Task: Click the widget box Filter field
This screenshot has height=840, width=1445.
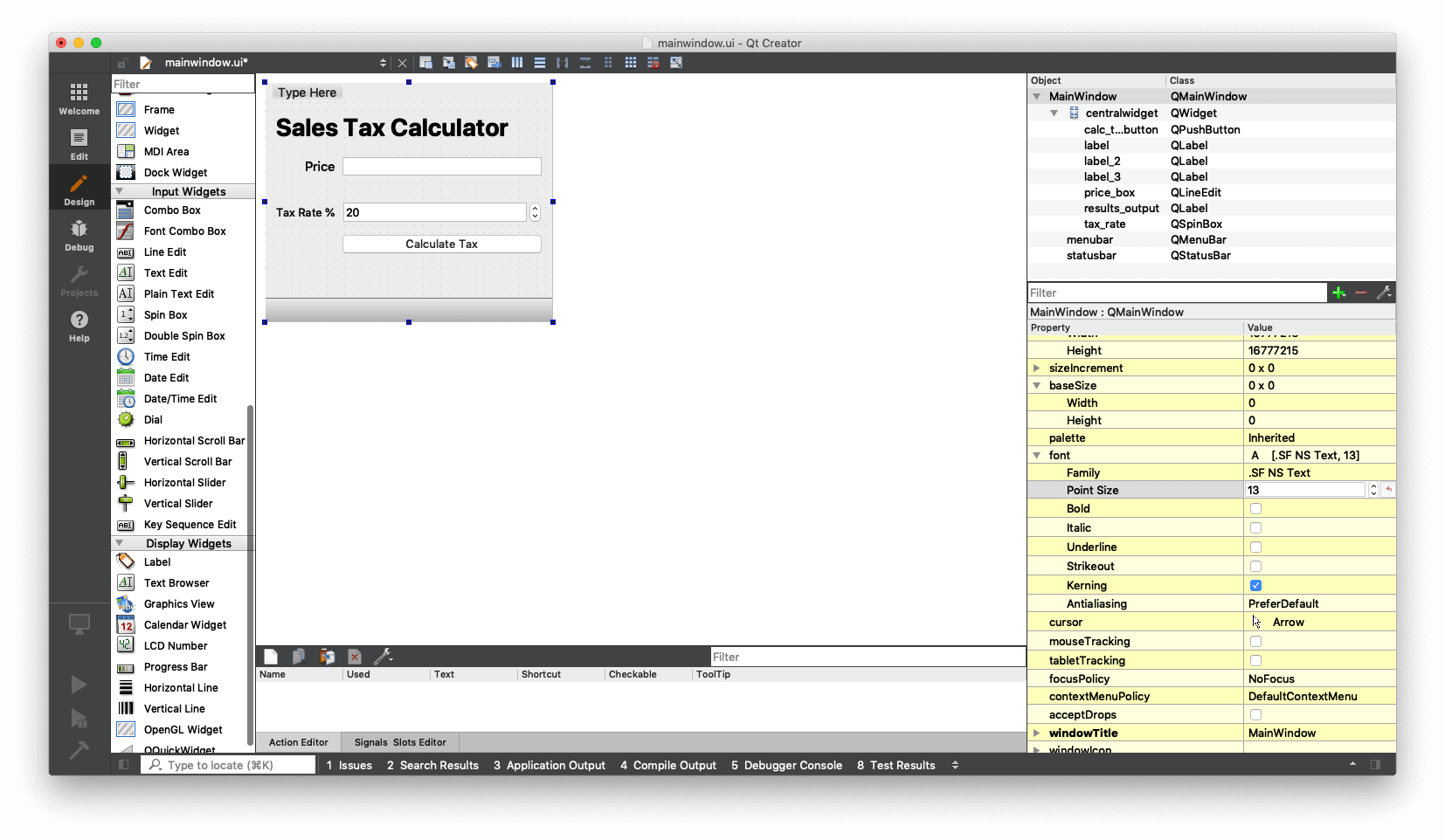Action: coord(183,84)
